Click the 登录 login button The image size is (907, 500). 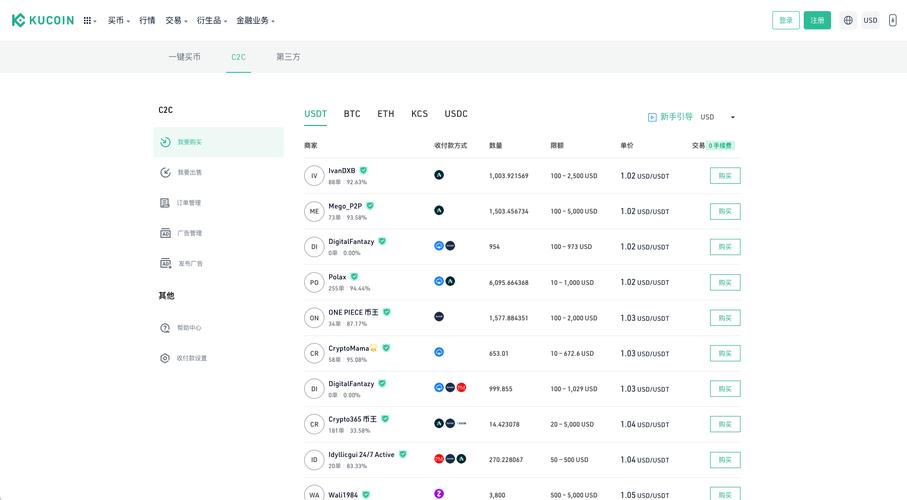[786, 20]
